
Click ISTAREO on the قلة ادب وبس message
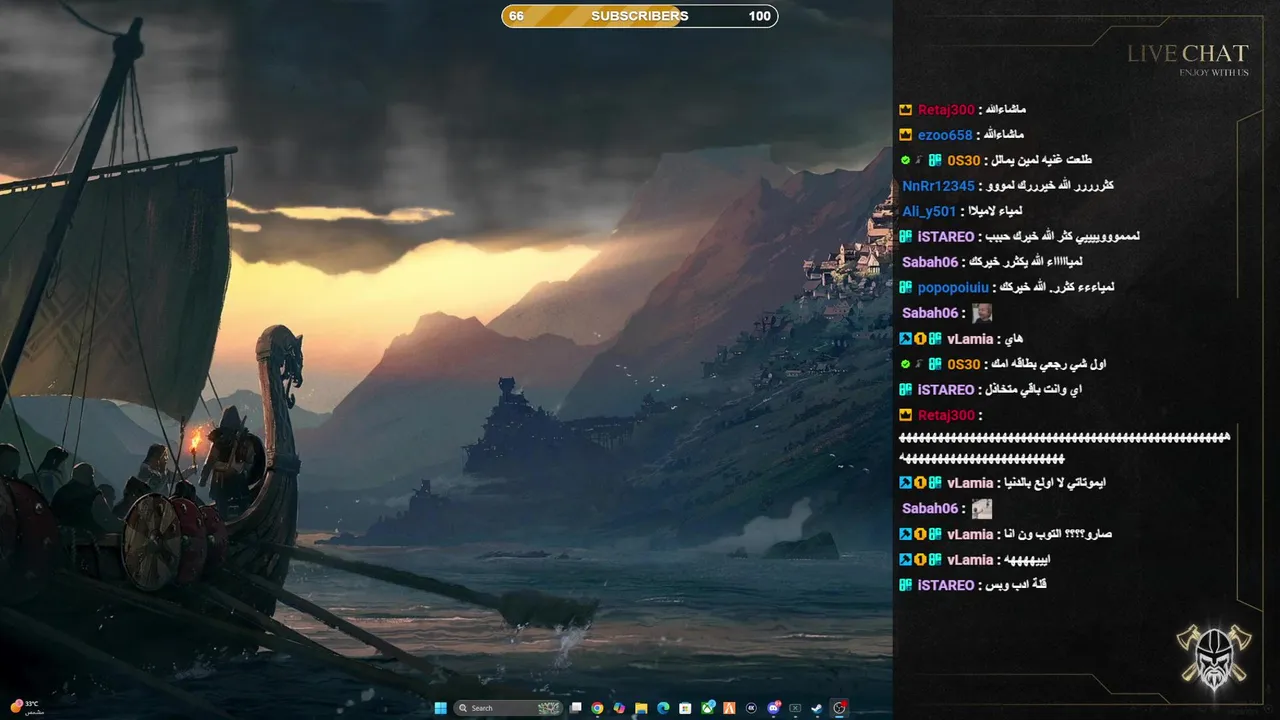[x=946, y=585]
